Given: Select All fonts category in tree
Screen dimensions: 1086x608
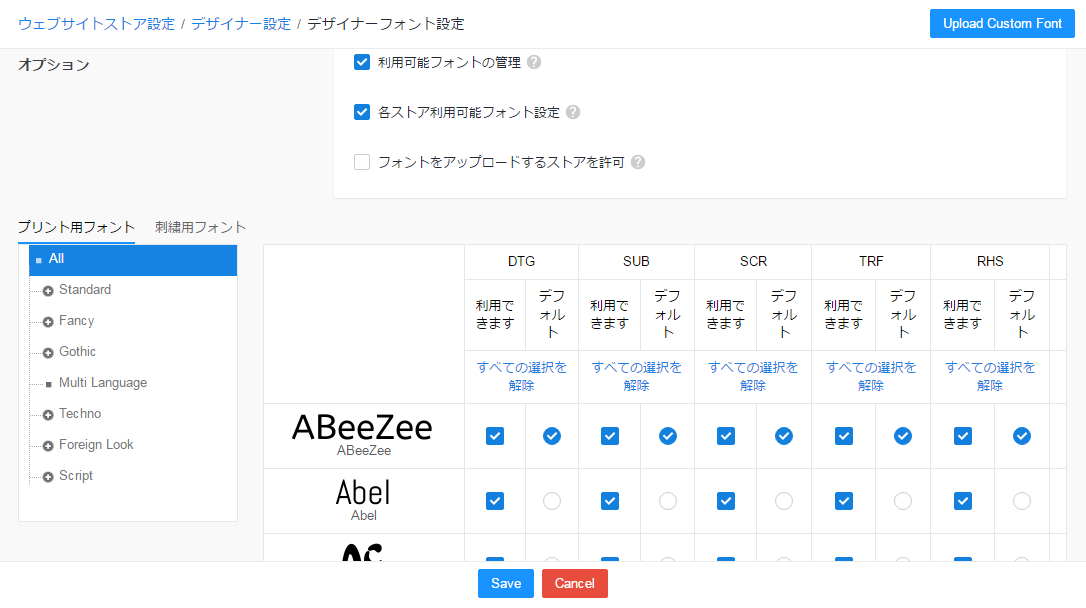Looking at the screenshot, I should tap(56, 259).
